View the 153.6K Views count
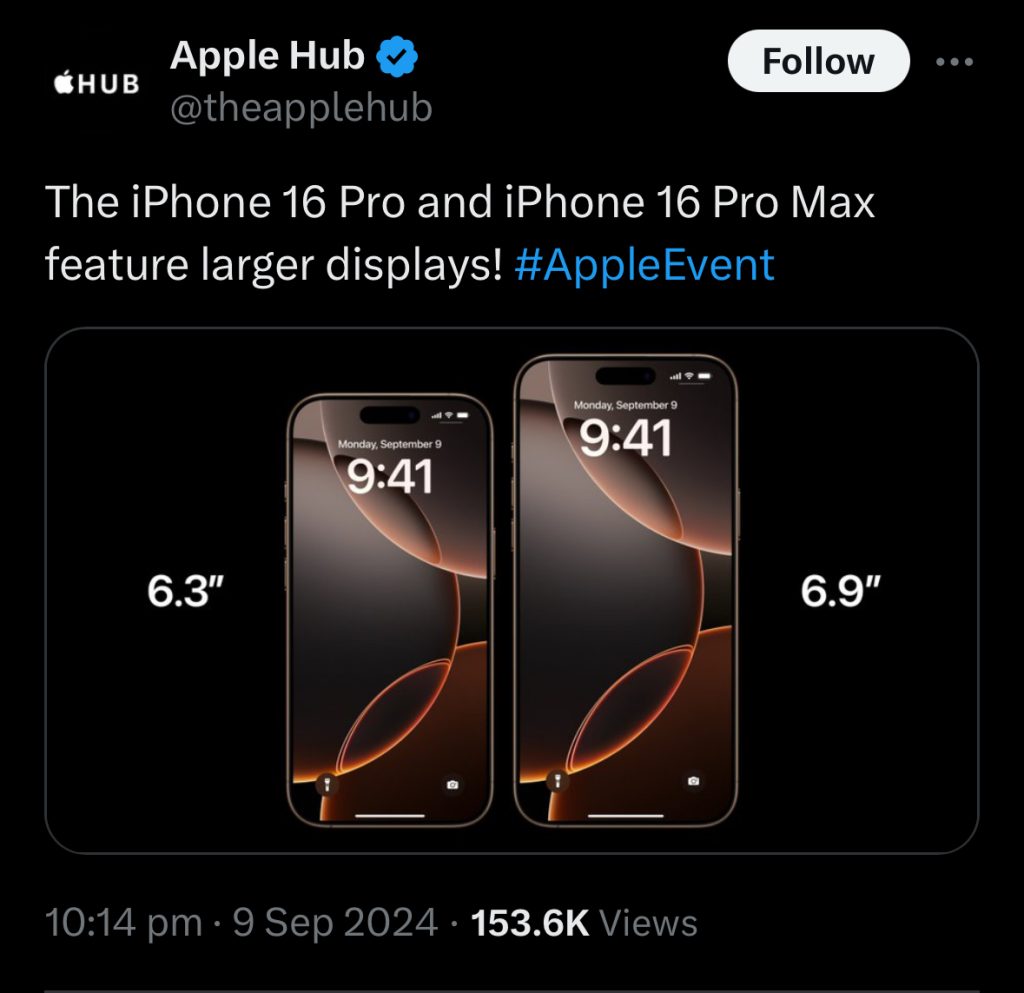Image resolution: width=1024 pixels, height=993 pixels. point(584,923)
